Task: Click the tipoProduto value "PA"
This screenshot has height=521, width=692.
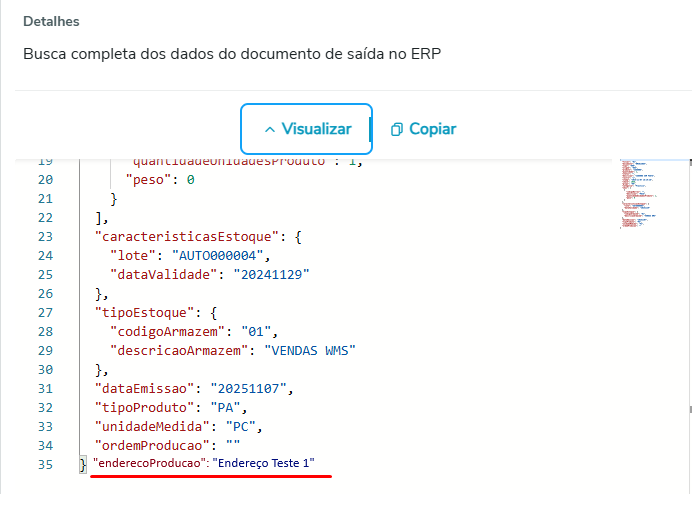Action: coord(225,407)
